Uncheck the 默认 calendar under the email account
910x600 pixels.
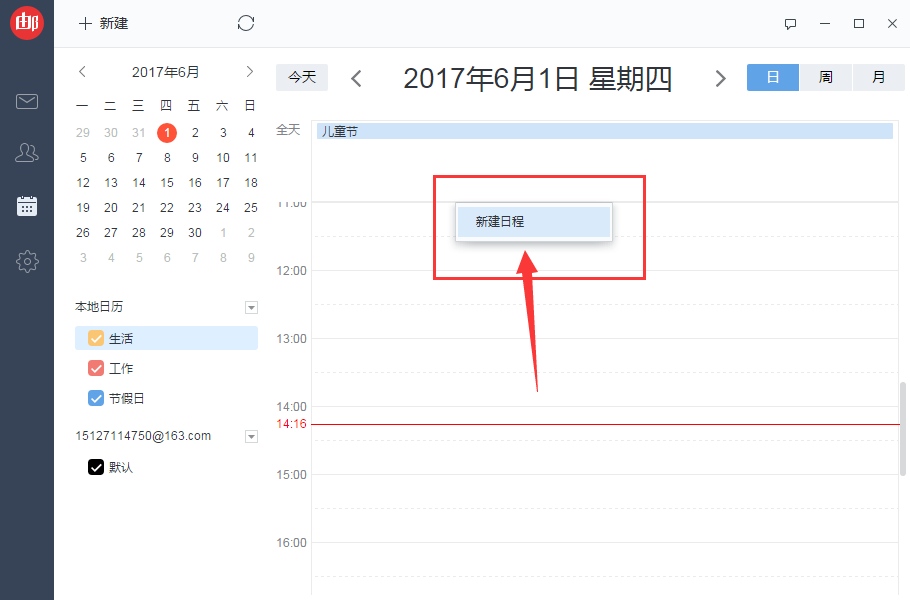(97, 466)
